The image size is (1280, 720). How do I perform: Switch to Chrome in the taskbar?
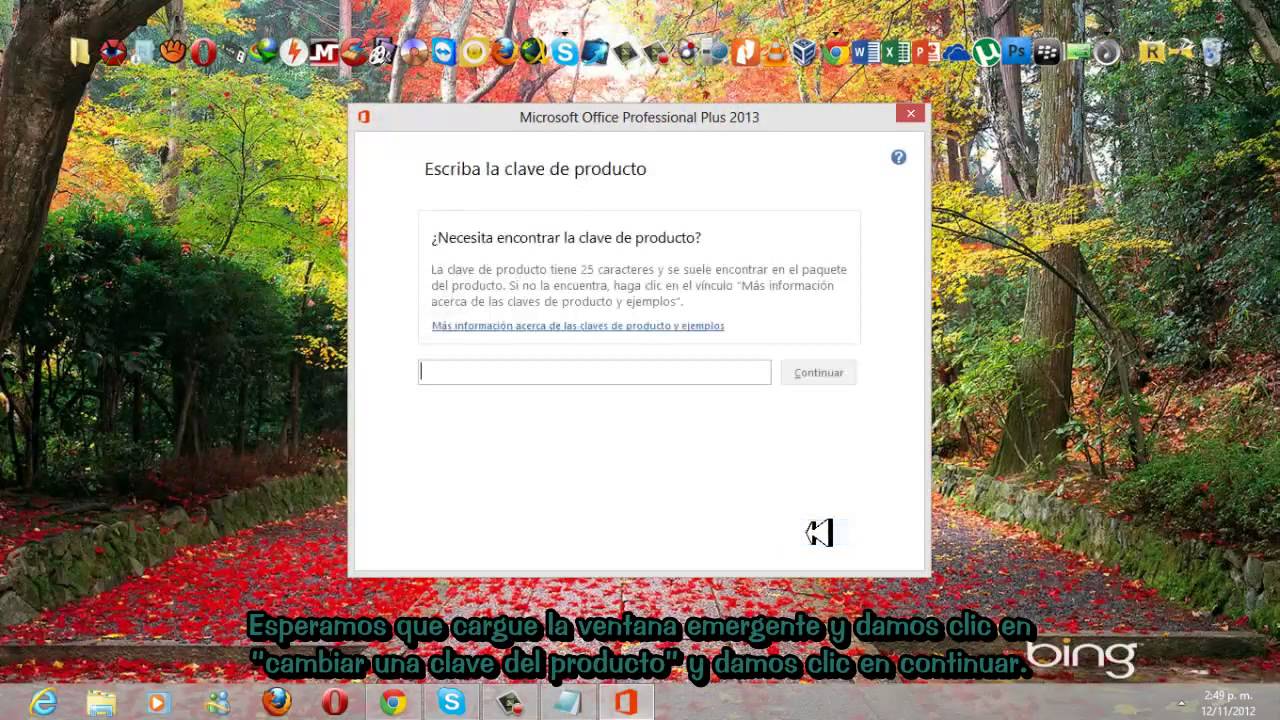click(x=393, y=702)
